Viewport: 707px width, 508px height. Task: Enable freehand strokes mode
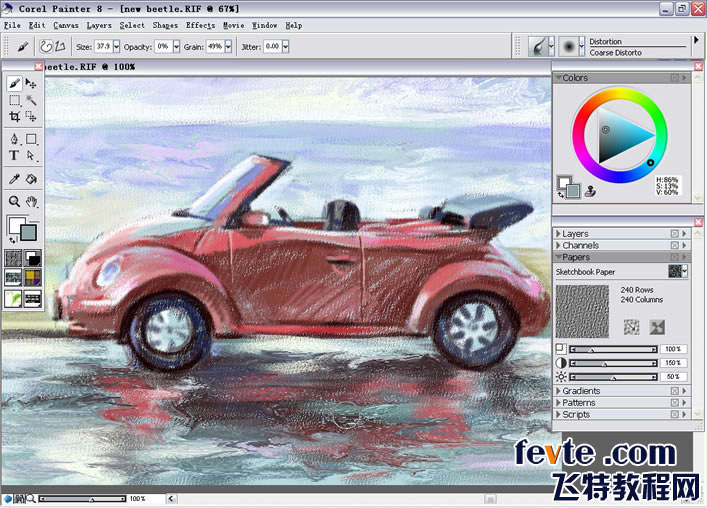[x=46, y=46]
